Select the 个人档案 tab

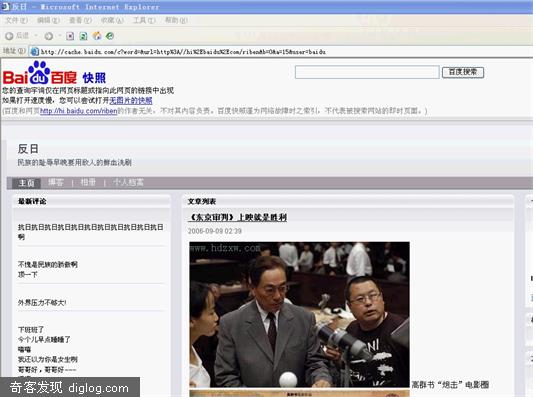[128, 183]
